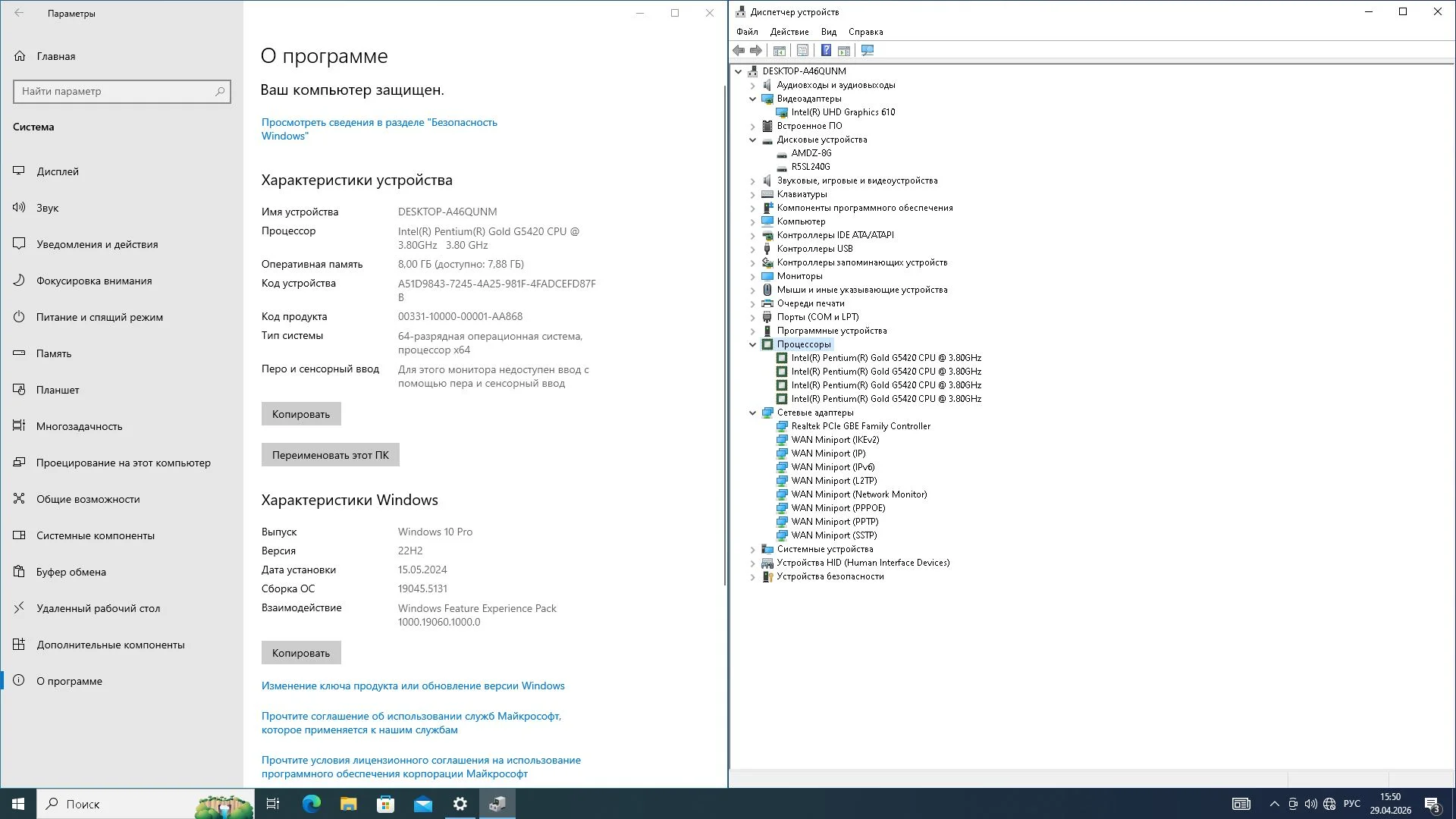Open Фокусировка внимания settings
The height and width of the screenshot is (819, 1456).
coord(121,281)
